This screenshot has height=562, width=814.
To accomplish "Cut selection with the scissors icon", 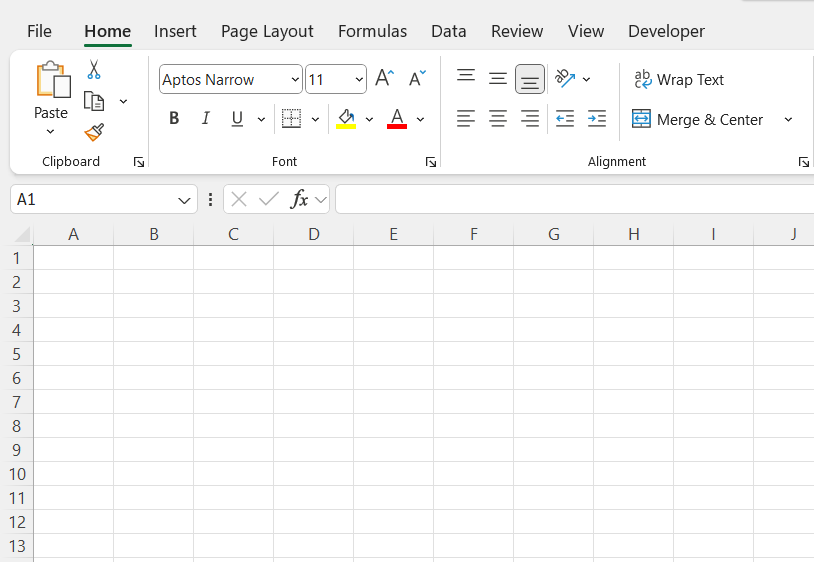I will [94, 69].
